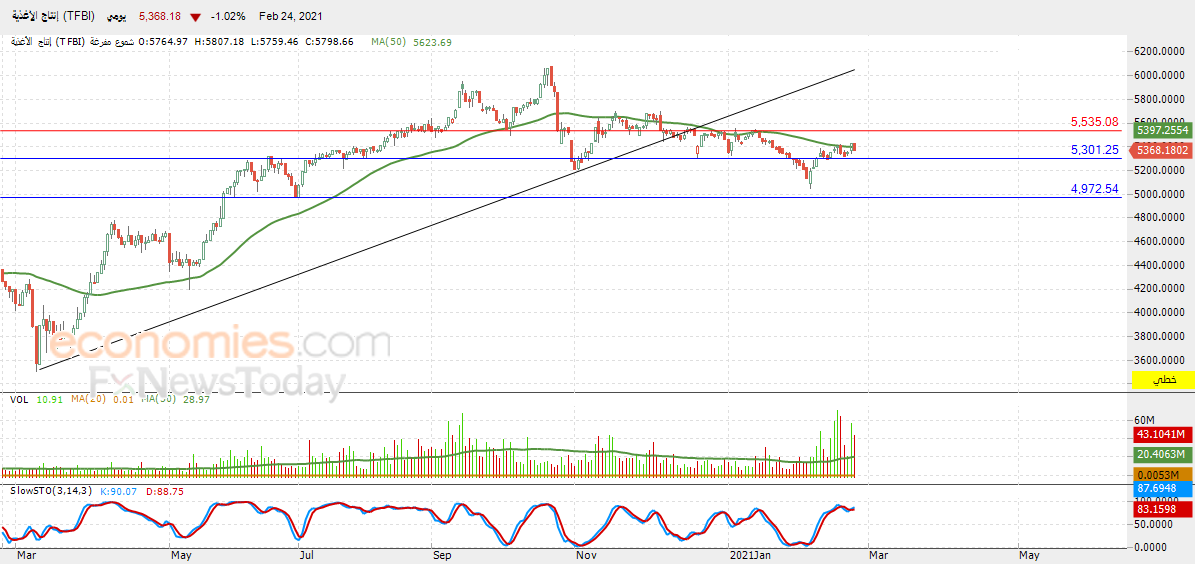Click the red down-arrow change indicator

point(197,17)
